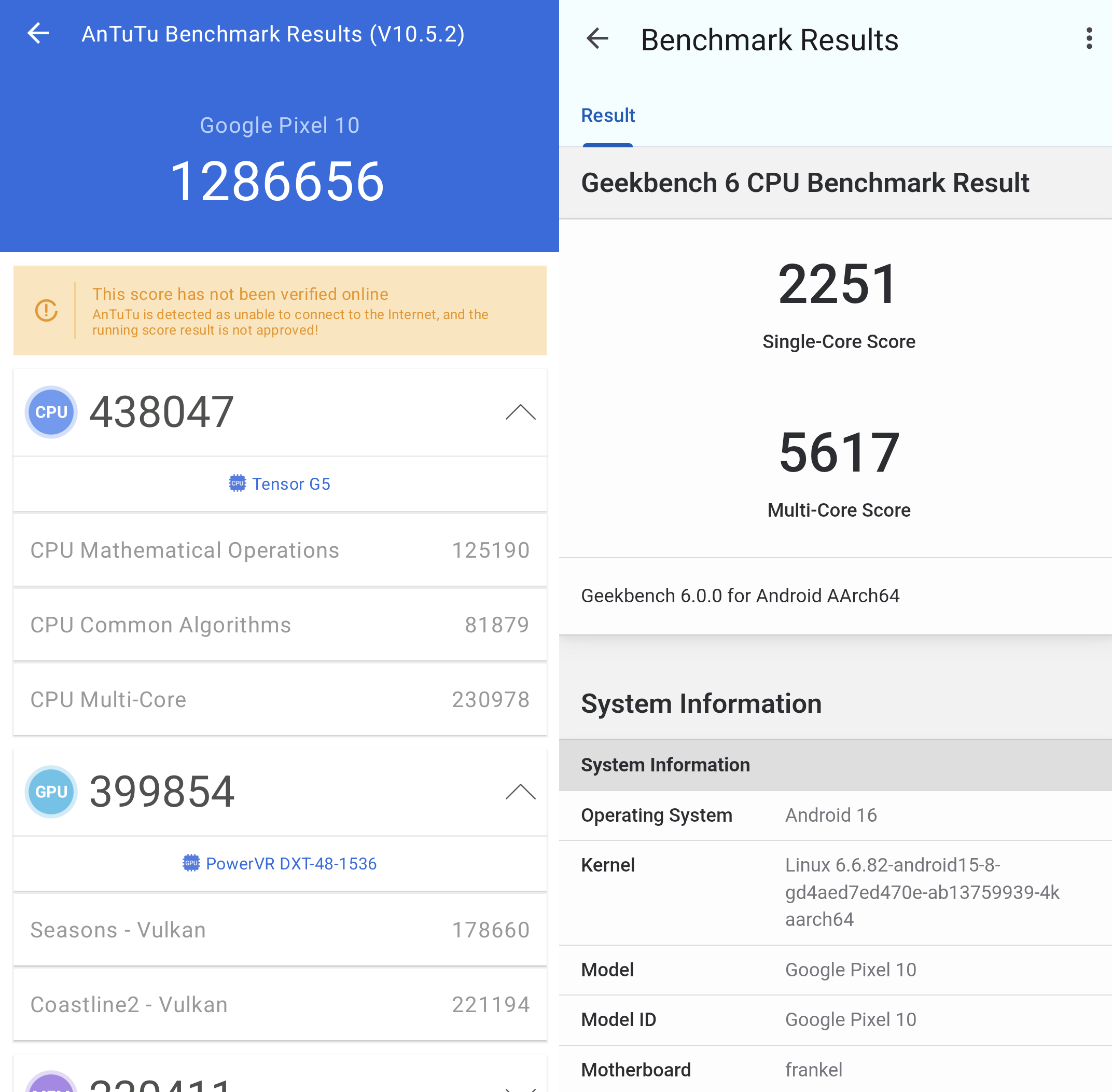Open the three-dot overflow menu
Screen dimensions: 1112x1092
pos(1089,39)
